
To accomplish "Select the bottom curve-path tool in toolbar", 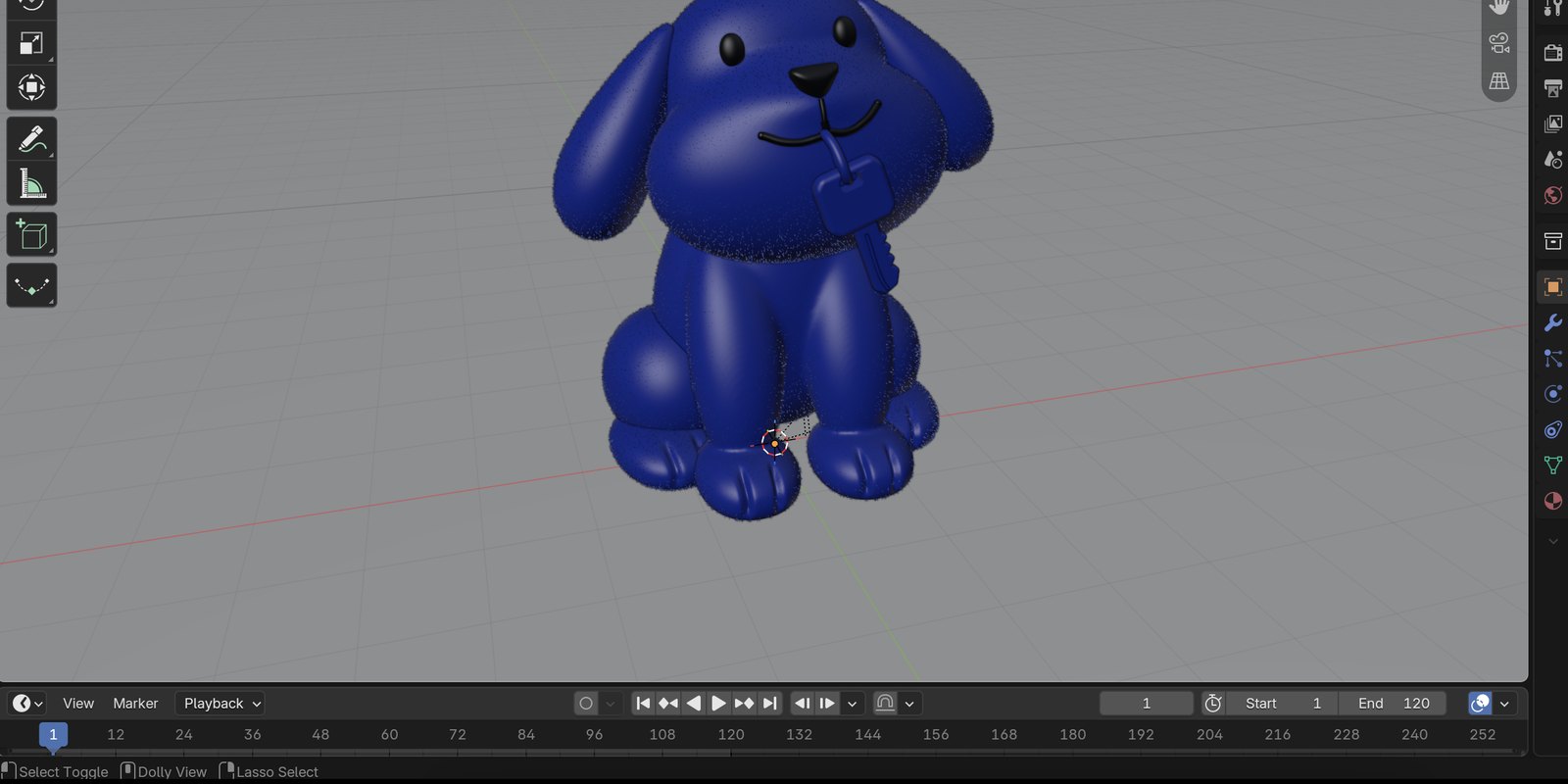I will click(31, 286).
